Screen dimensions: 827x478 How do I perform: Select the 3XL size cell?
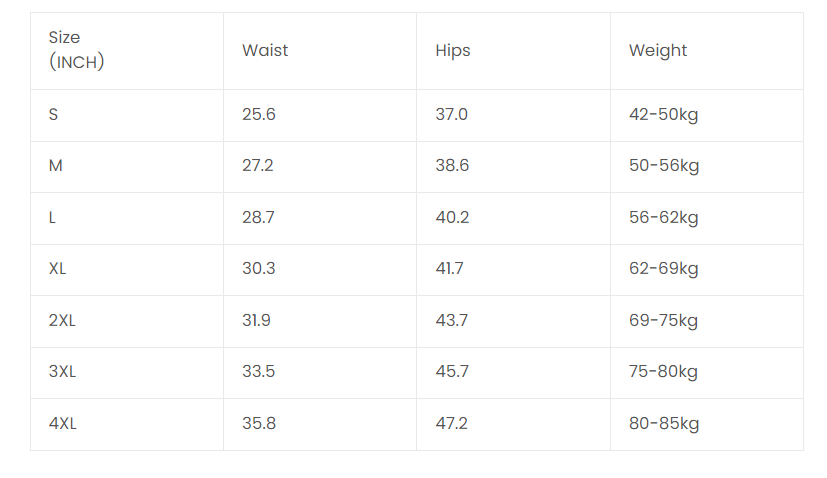click(62, 372)
